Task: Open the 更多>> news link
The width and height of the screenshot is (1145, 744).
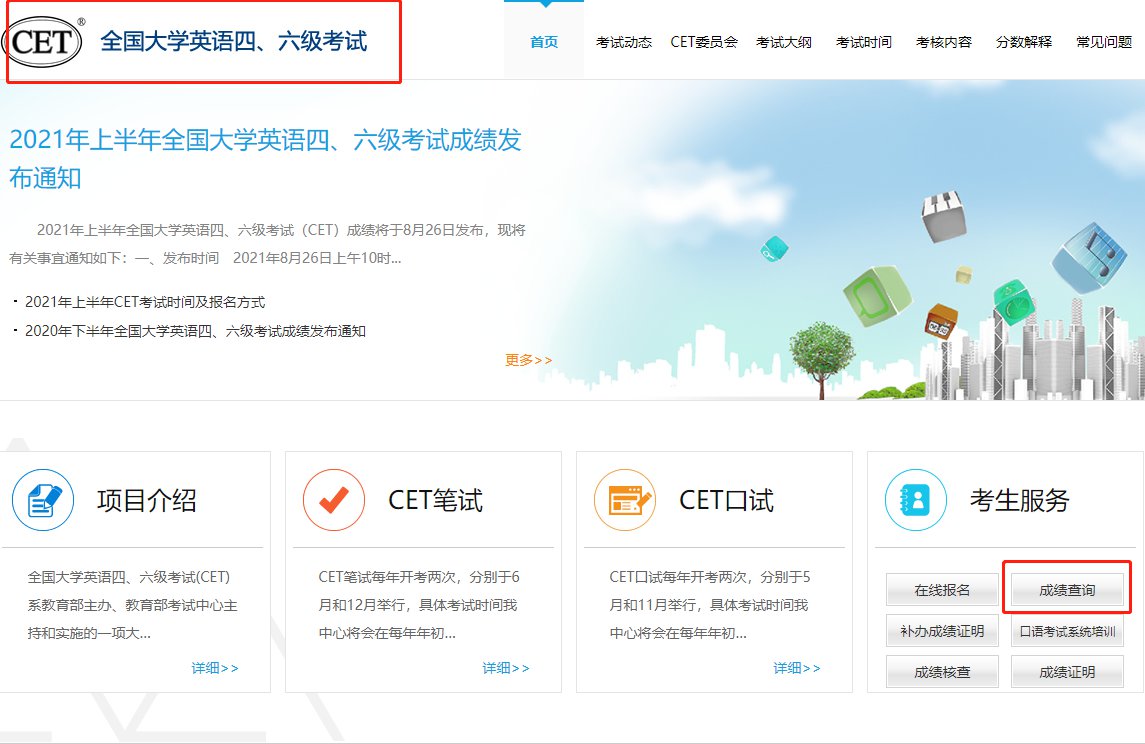Action: [x=529, y=360]
